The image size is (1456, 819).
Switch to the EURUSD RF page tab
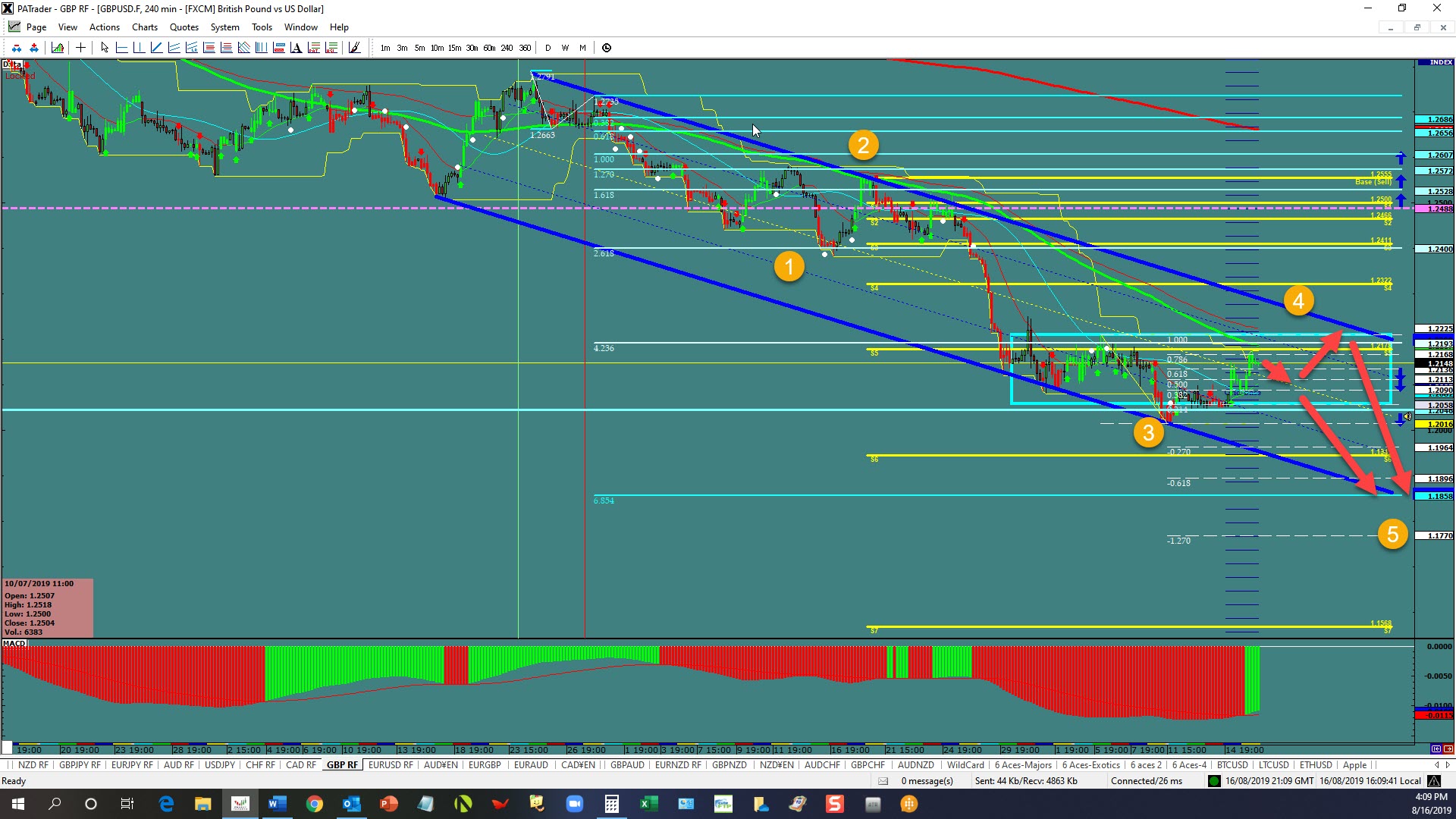[x=391, y=765]
